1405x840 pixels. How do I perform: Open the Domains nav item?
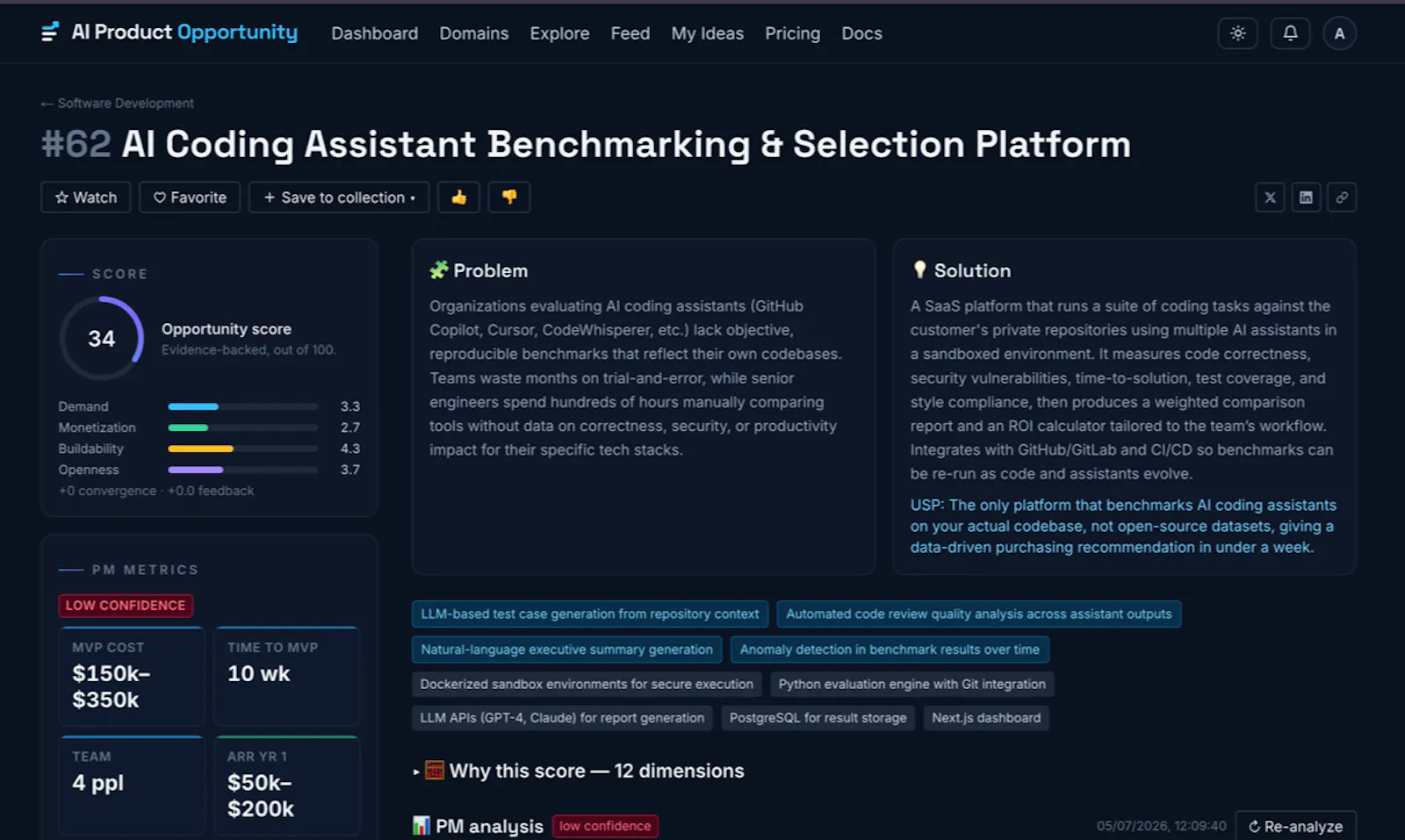click(473, 33)
